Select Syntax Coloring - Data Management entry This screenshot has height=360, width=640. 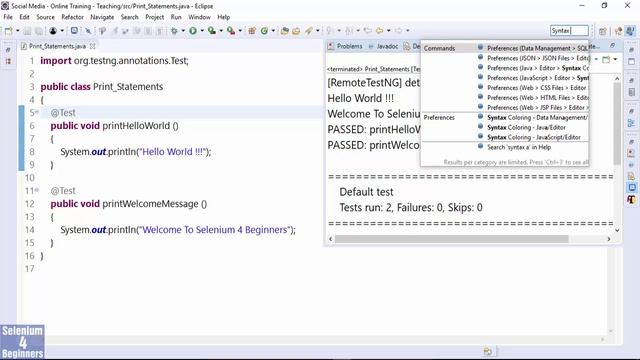[x=533, y=118]
